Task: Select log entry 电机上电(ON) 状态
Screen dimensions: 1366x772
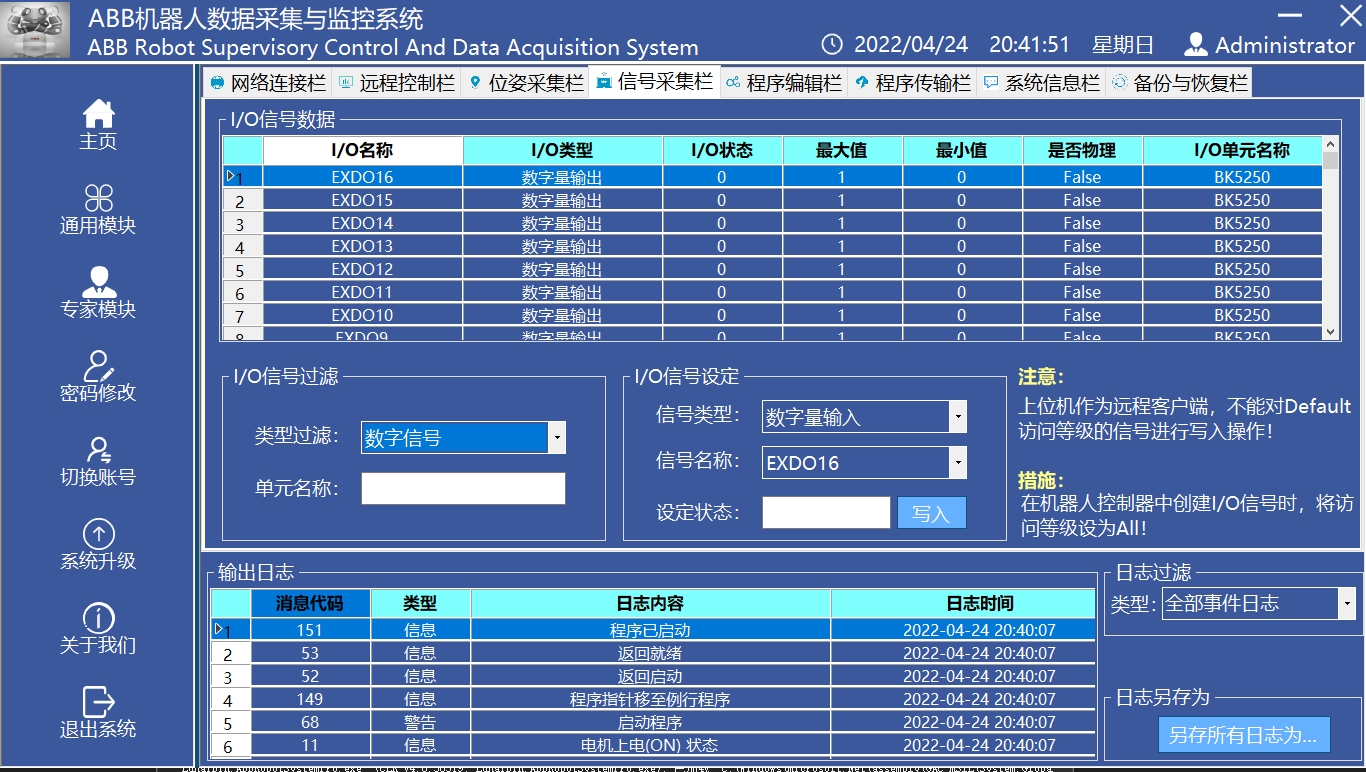Action: click(x=650, y=745)
